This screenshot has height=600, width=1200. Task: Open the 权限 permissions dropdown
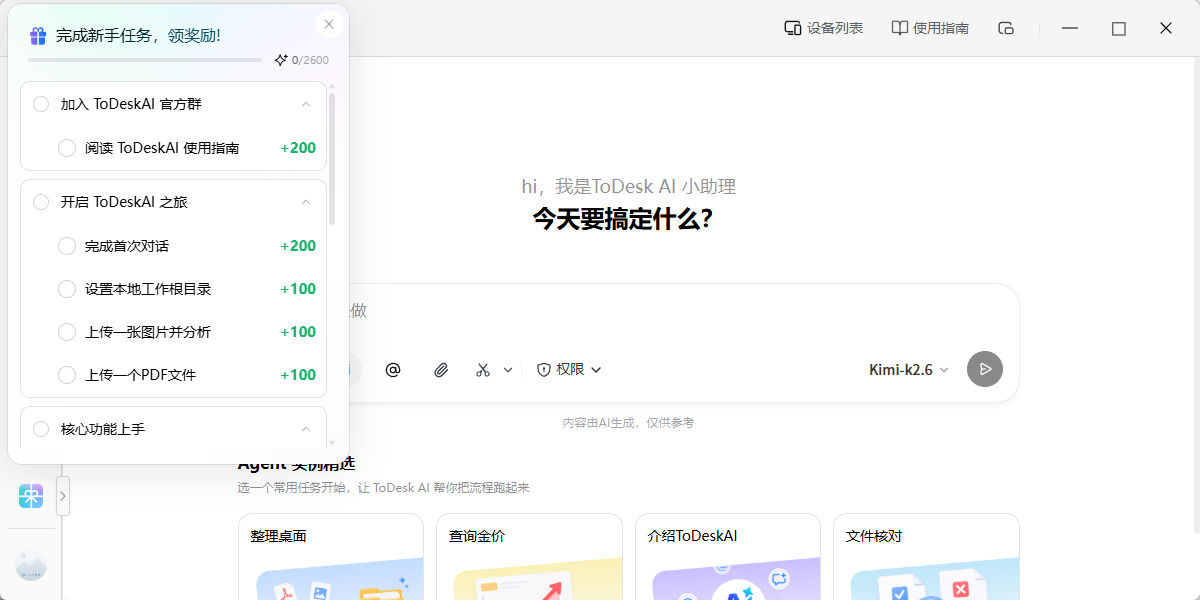tap(570, 370)
